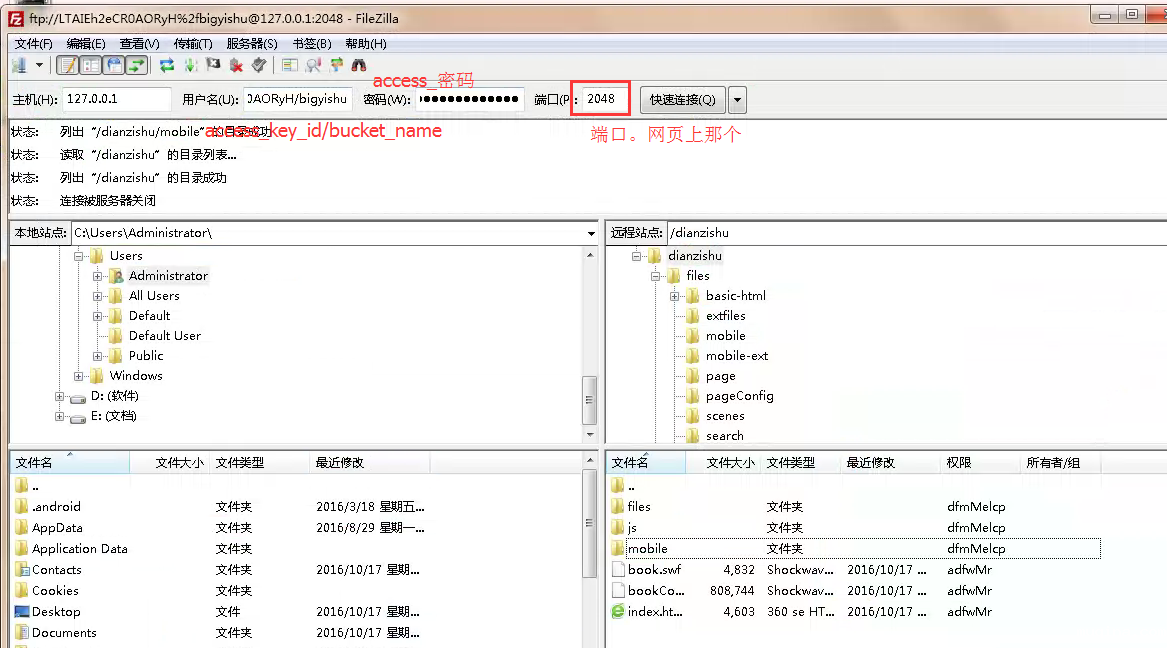Expand the Administrator folder in local tree
1167x648 pixels.
click(98, 276)
